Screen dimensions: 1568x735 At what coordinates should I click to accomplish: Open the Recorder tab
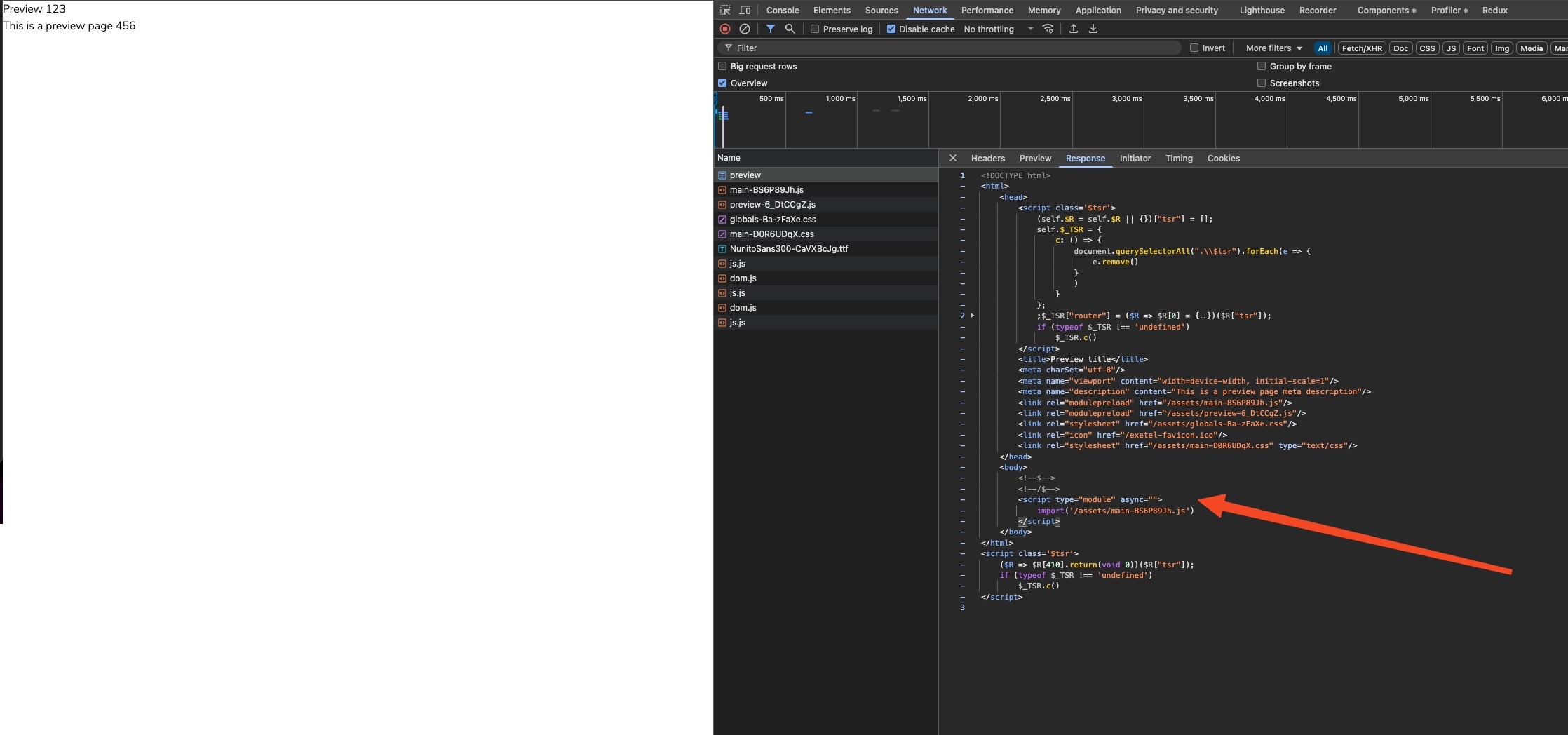tap(1318, 10)
